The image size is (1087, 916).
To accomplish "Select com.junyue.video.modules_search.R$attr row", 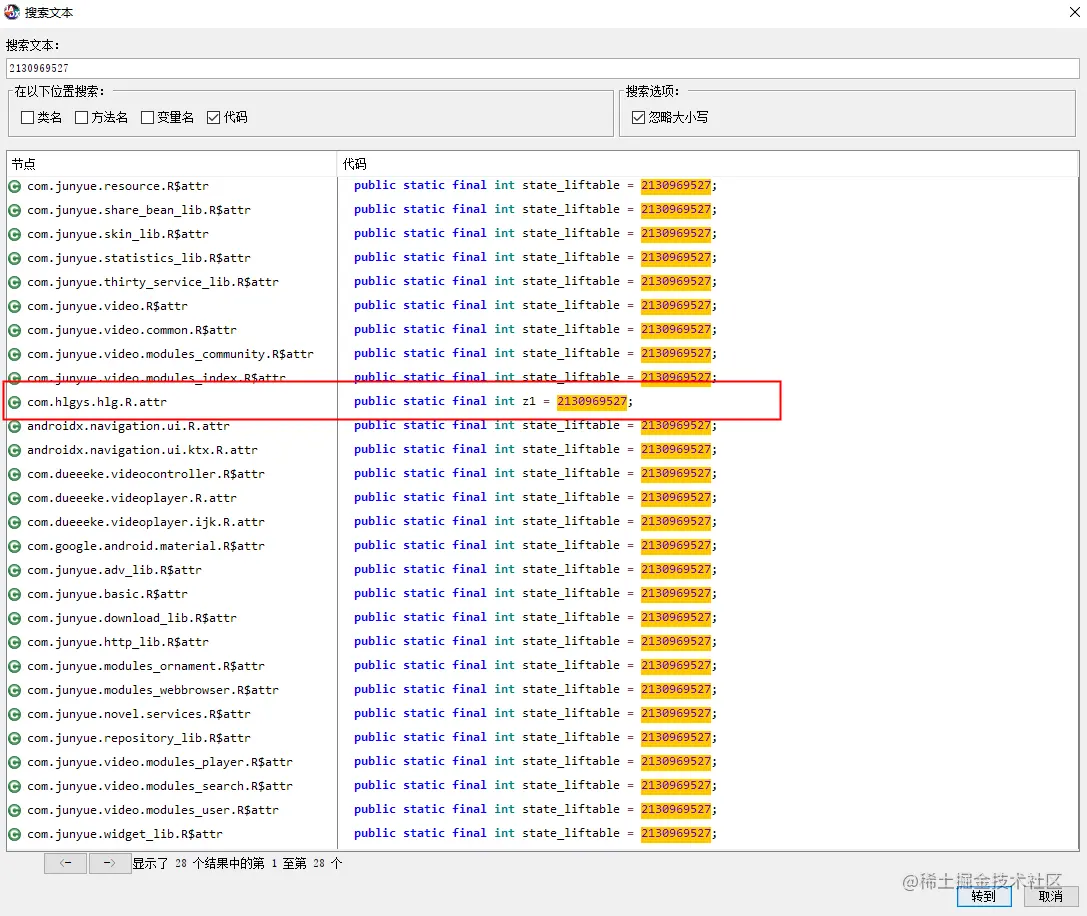I will [543, 786].
